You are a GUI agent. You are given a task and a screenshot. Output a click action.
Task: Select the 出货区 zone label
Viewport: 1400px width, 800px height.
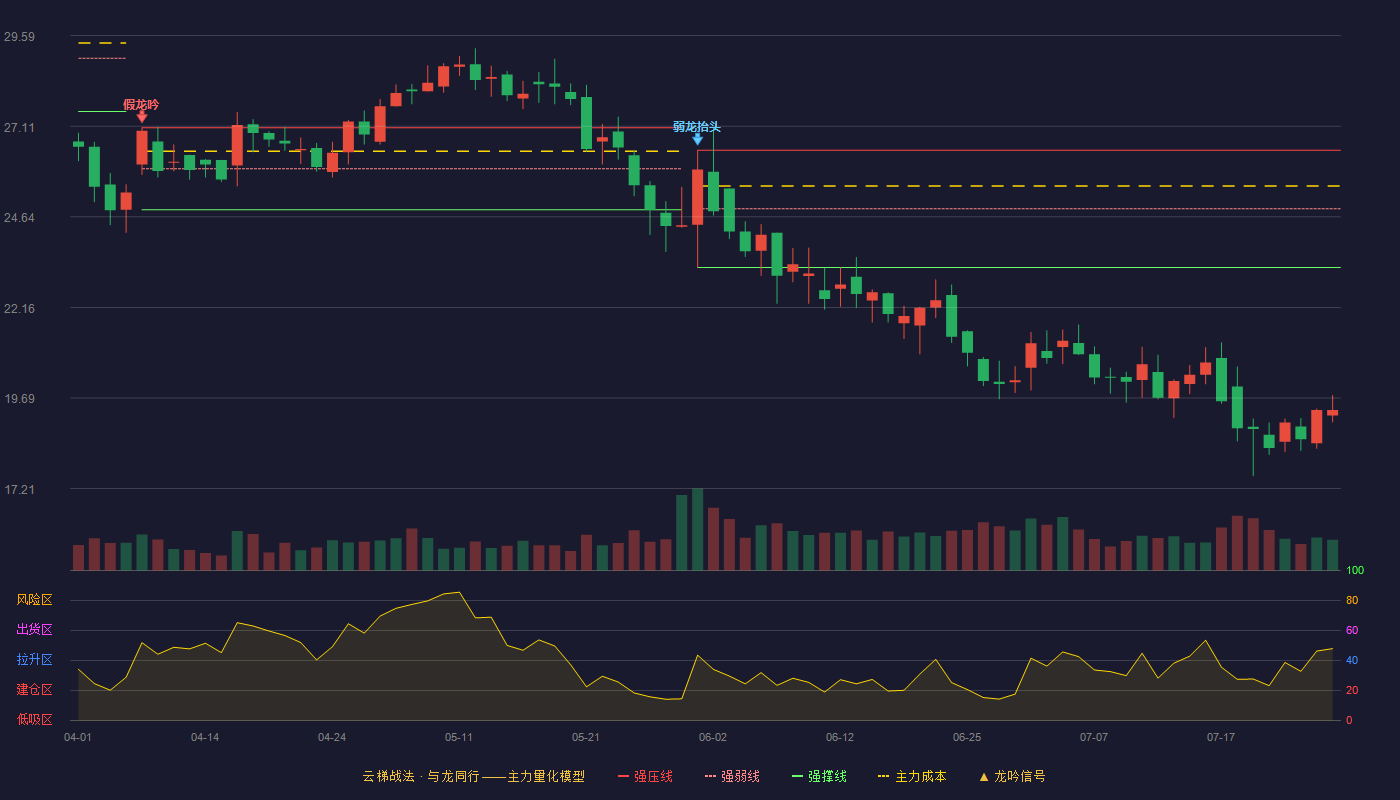[34, 630]
